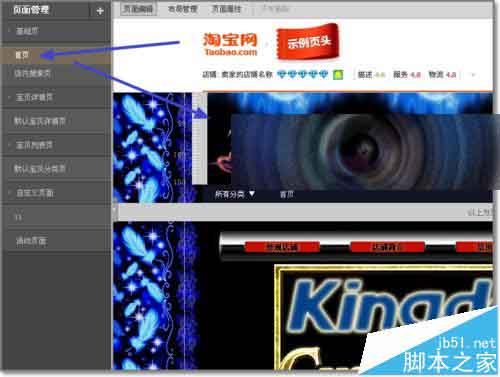Image resolution: width=500 pixels, height=377 pixels.
Task: Click the 物流 rating score
Action: 442,75
